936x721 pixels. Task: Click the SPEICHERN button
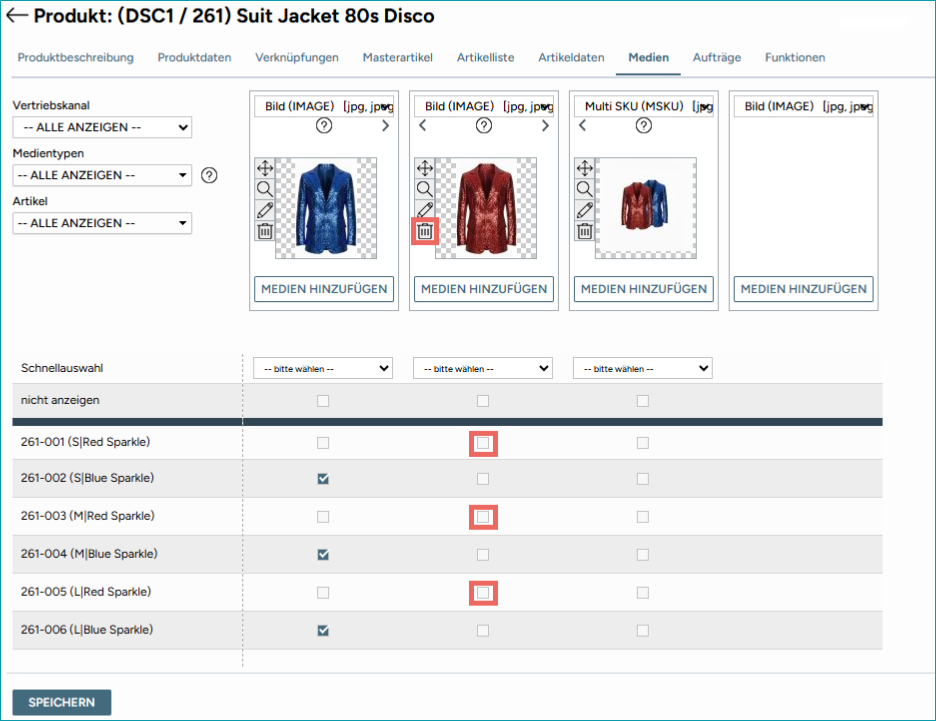click(x=61, y=702)
